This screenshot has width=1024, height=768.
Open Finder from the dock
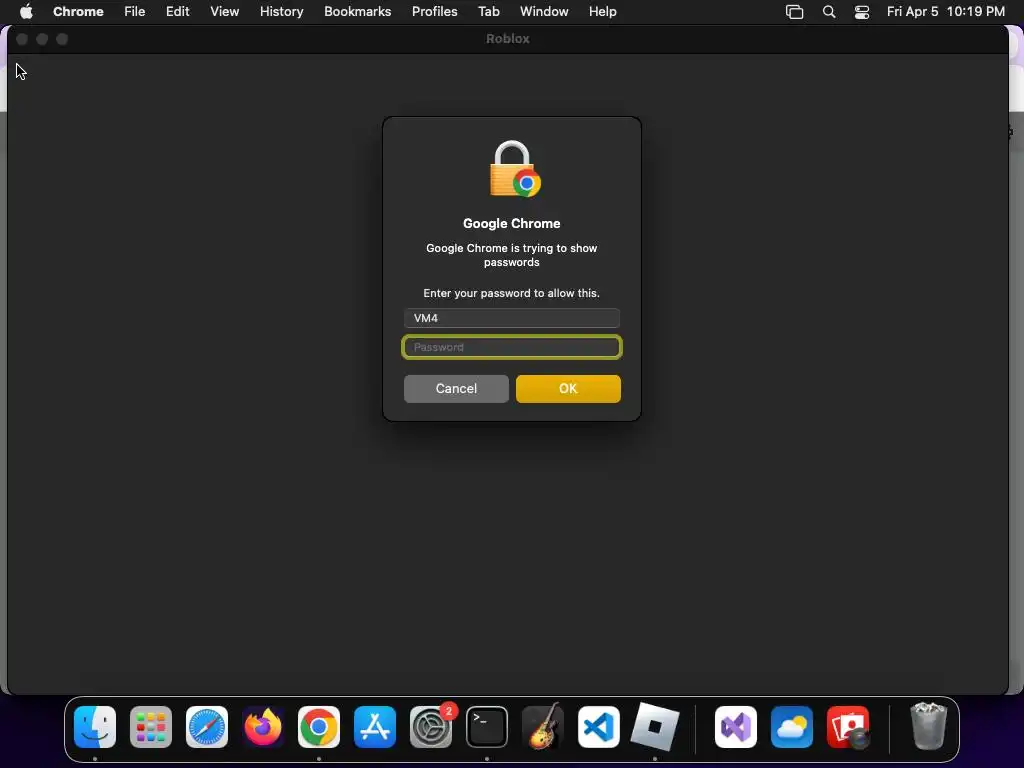click(x=95, y=727)
